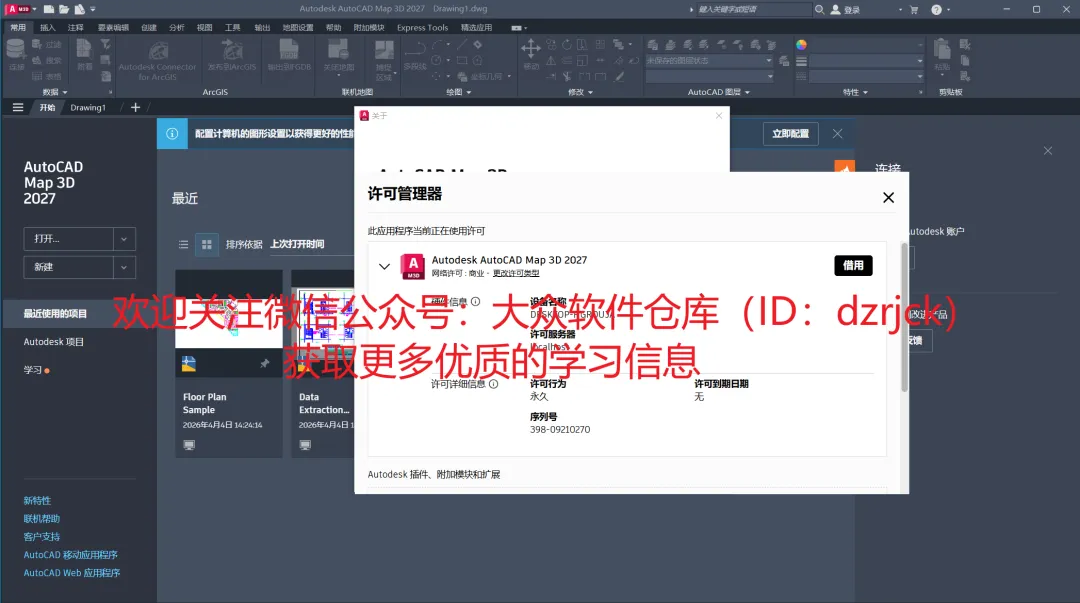1080x603 pixels.
Task: Expand the AutoCAD 图层 ribbon panel
Action: click(x=718, y=92)
